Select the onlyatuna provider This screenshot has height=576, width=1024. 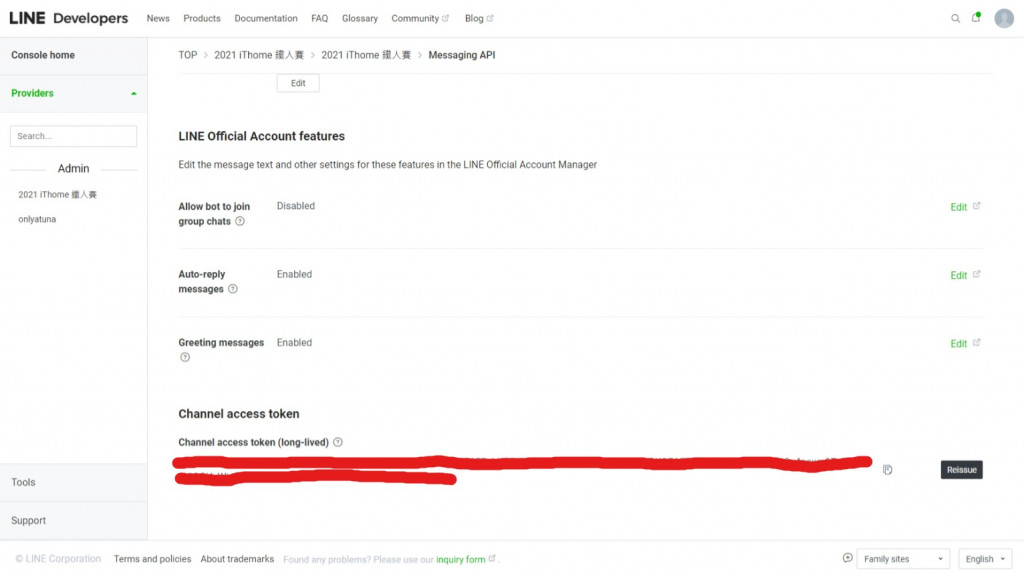point(37,219)
